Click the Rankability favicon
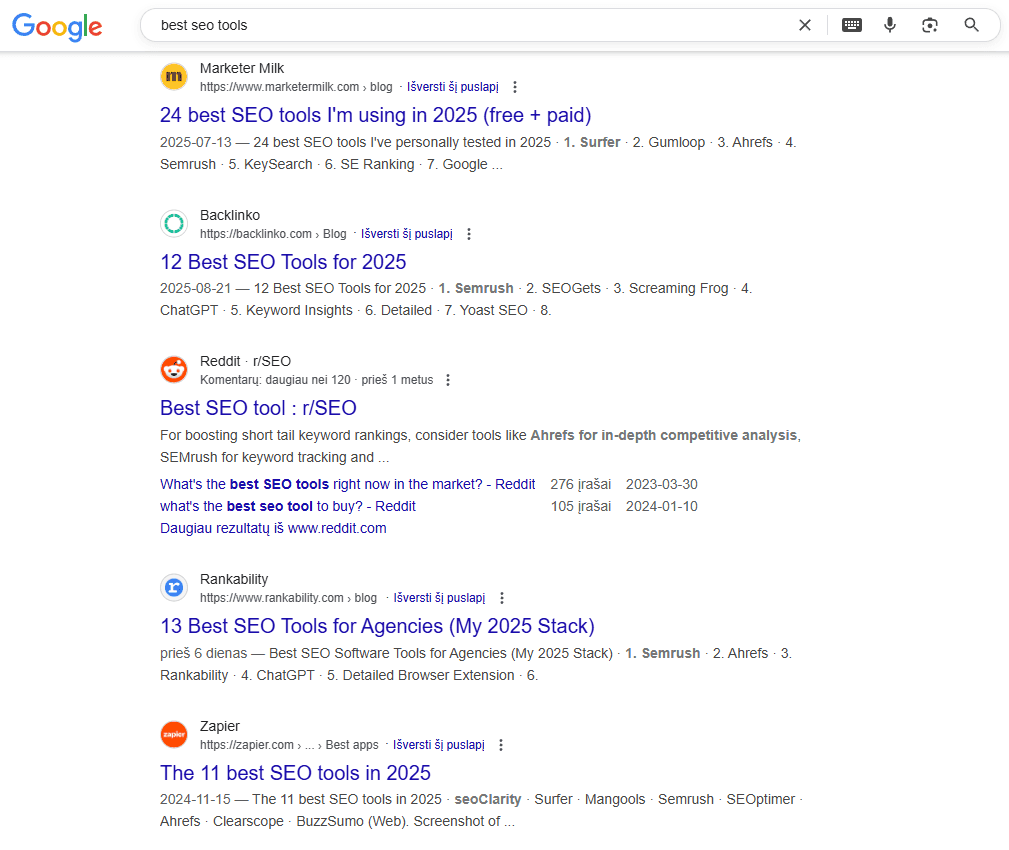Screen dimensions: 1009x850 pos(174,587)
